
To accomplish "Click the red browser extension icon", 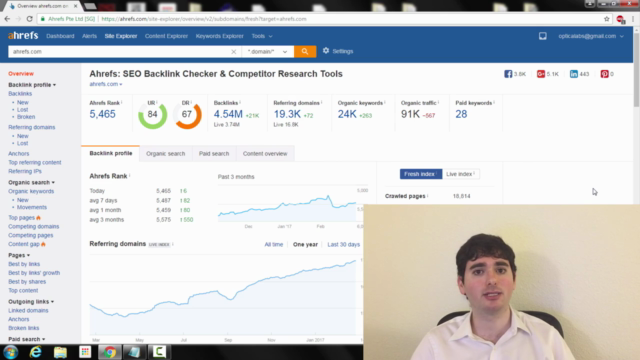I will 620,19.
